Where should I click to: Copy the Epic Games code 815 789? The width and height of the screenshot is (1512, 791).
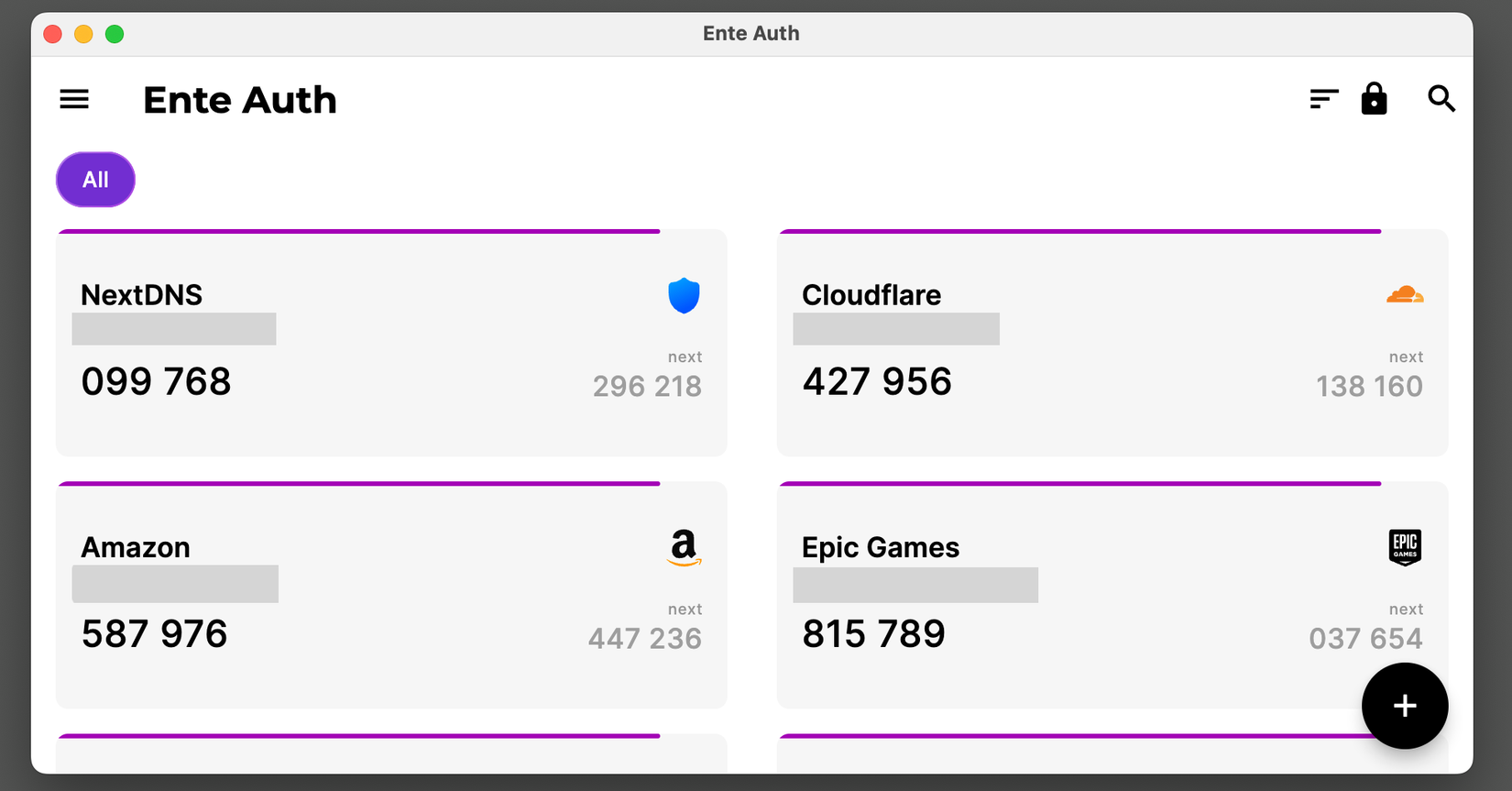873,632
